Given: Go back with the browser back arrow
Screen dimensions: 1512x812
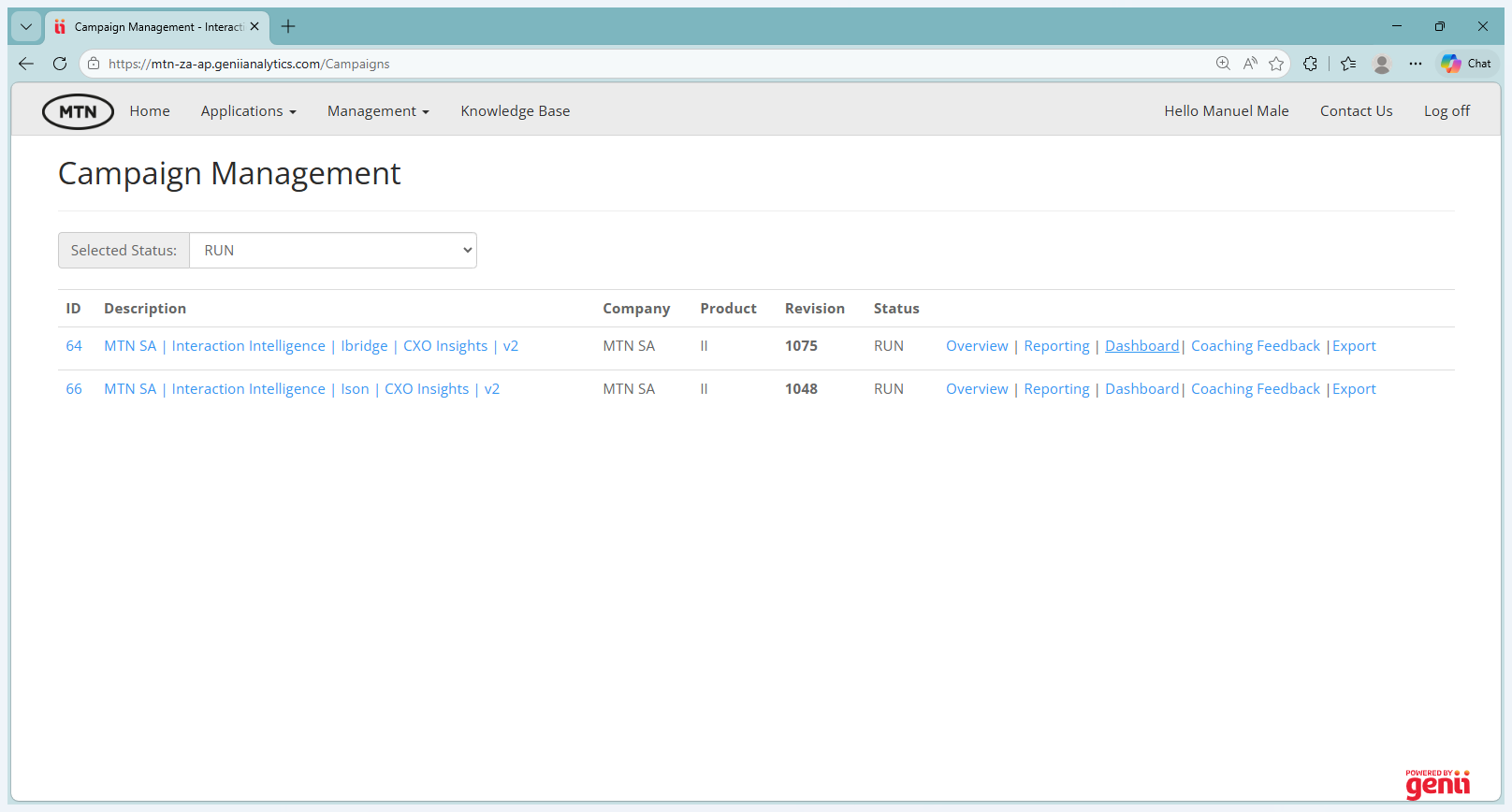Looking at the screenshot, I should point(26,64).
